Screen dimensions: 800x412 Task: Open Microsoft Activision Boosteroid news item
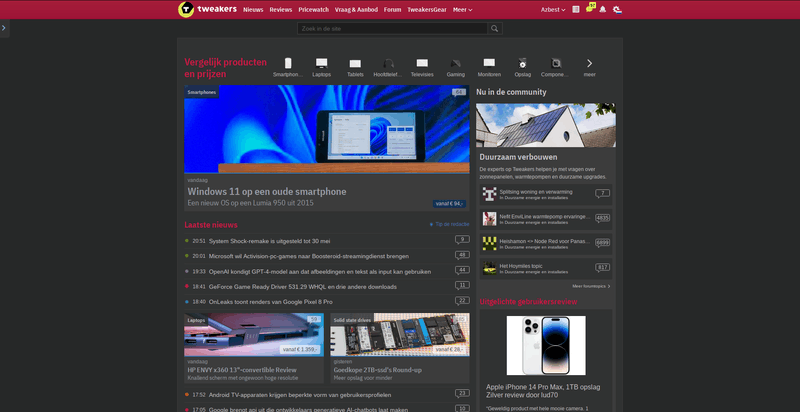(x=309, y=256)
